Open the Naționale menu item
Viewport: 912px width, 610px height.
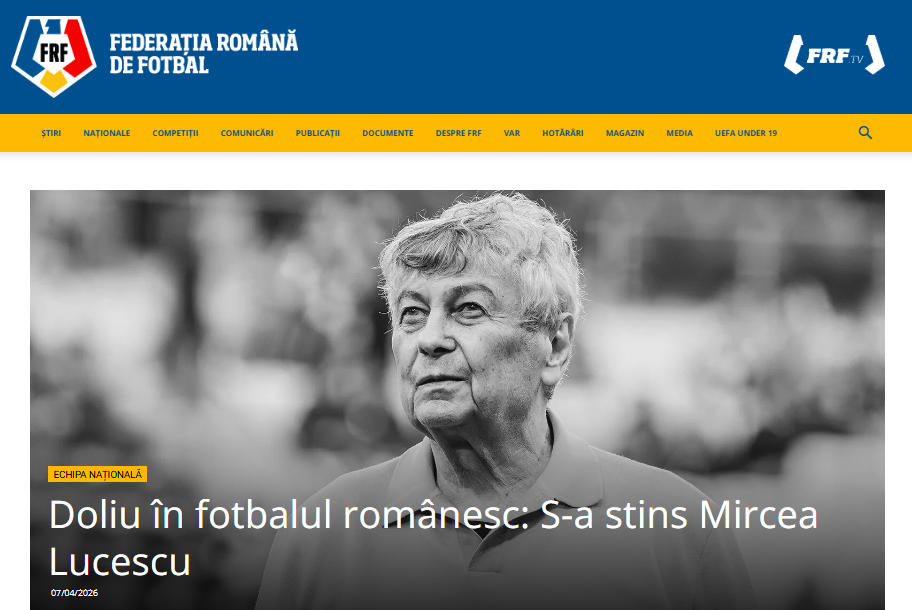[x=106, y=133]
